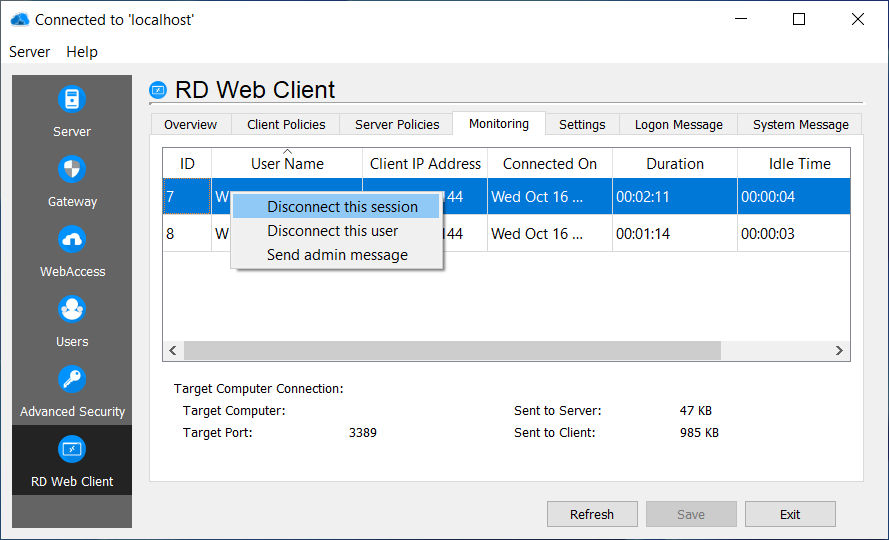The height and width of the screenshot is (540, 889).
Task: Open the Server section in sidebar
Action: tap(71, 111)
